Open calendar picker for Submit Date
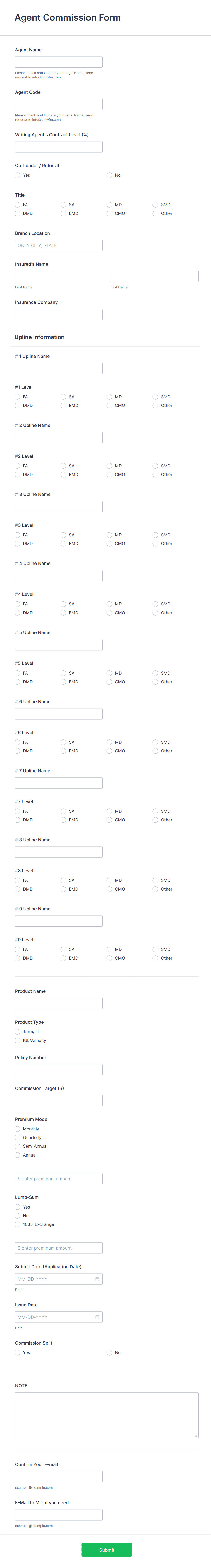This screenshot has width=211, height=1568. tap(97, 1279)
